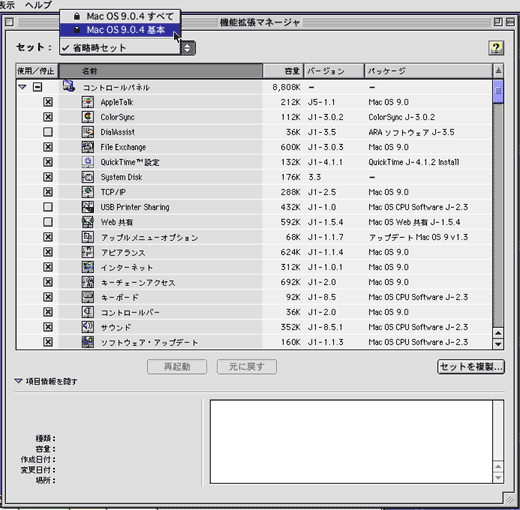Click the アップルメニューオプション icon

(88, 237)
